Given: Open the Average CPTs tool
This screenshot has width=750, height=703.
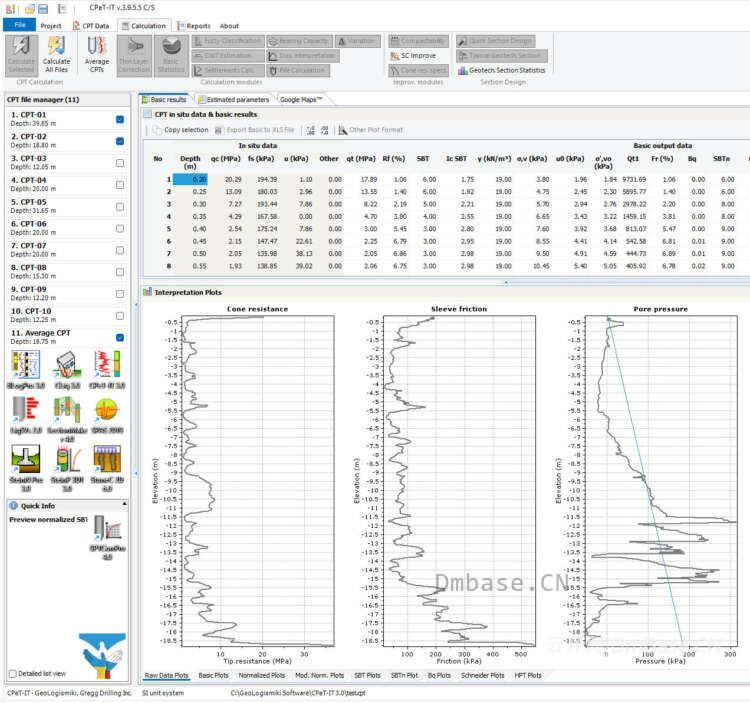Looking at the screenshot, I should 97,55.
